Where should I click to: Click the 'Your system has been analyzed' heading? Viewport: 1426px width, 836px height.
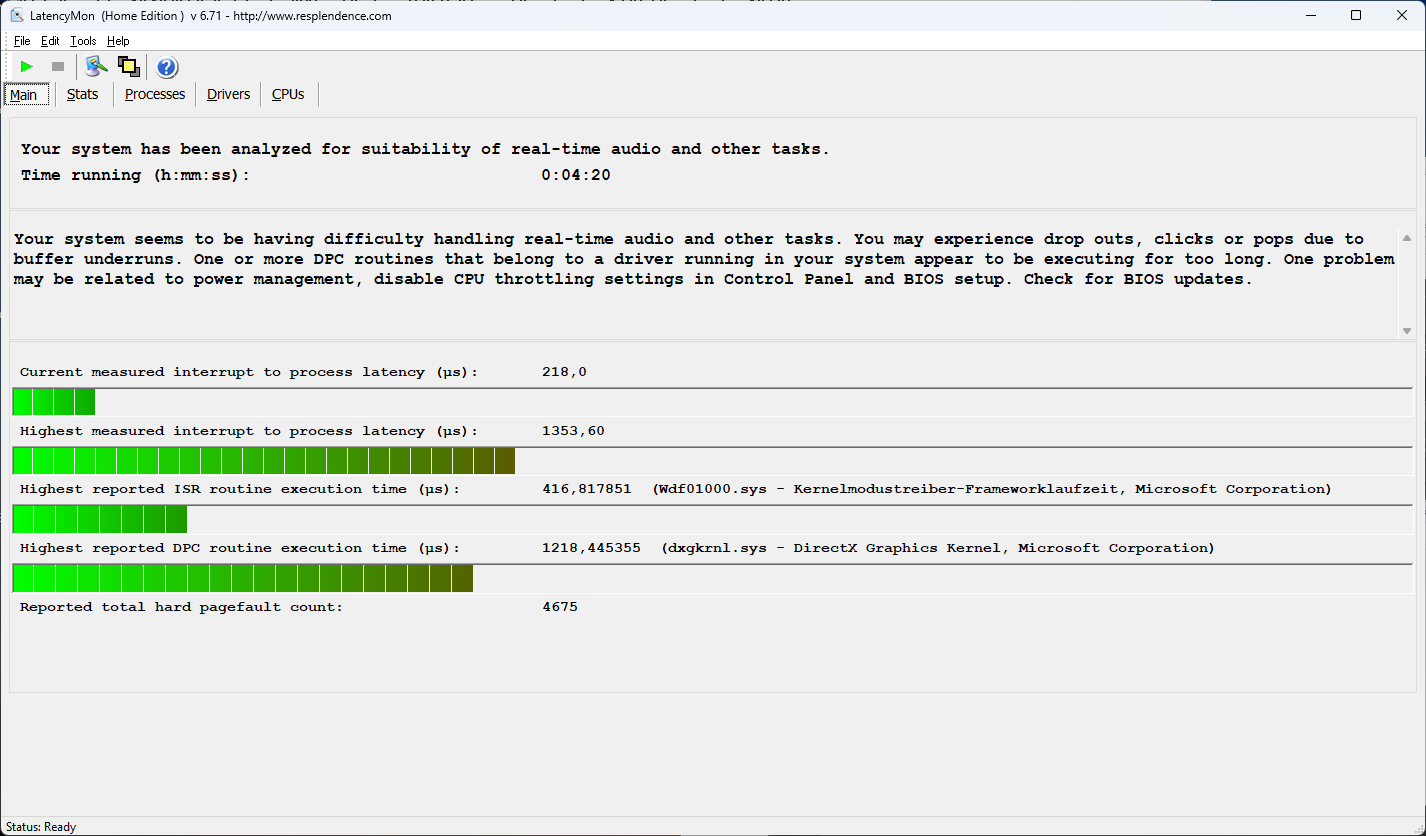[425, 149]
